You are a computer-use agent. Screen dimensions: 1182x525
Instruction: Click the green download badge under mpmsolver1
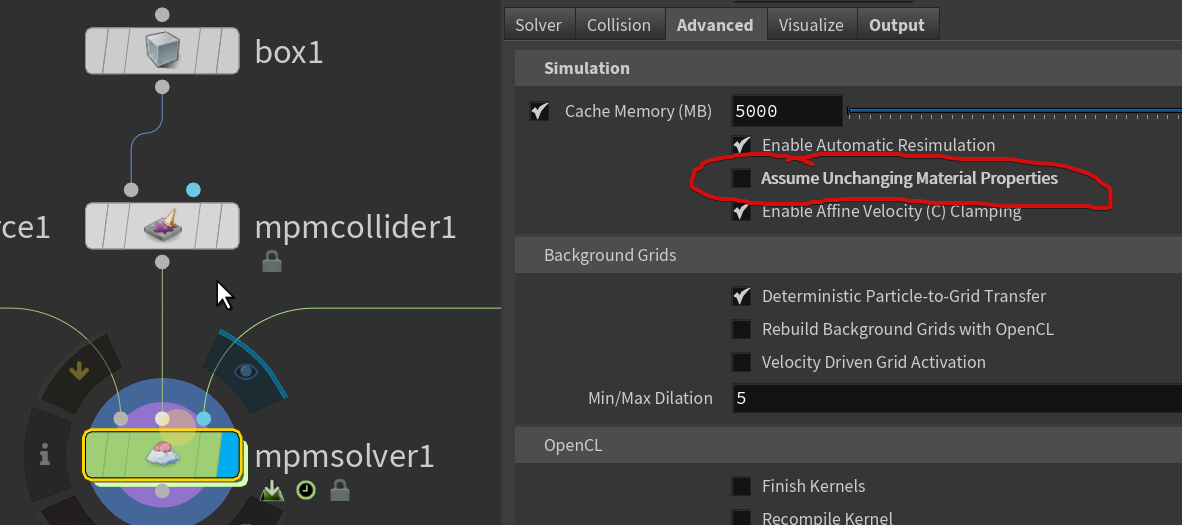click(x=272, y=492)
